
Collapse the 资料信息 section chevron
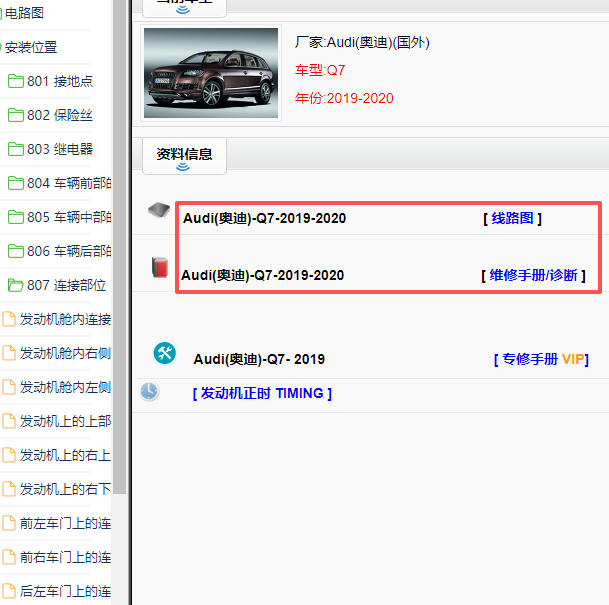(183, 167)
